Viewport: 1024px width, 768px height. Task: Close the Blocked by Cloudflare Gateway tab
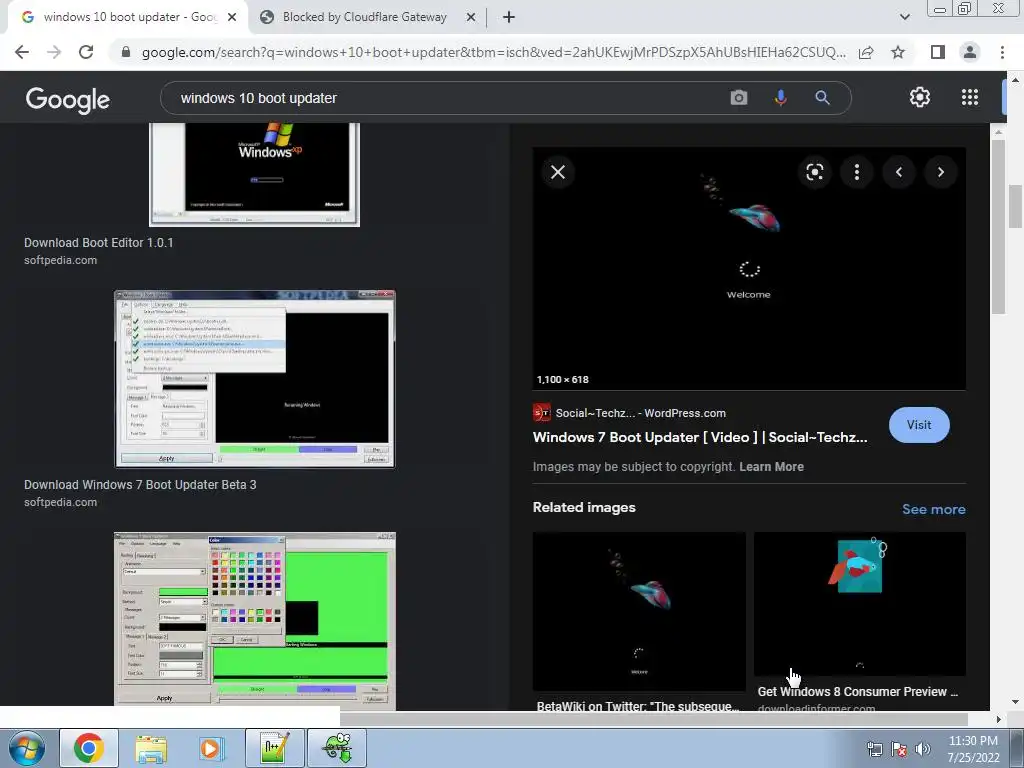click(470, 18)
